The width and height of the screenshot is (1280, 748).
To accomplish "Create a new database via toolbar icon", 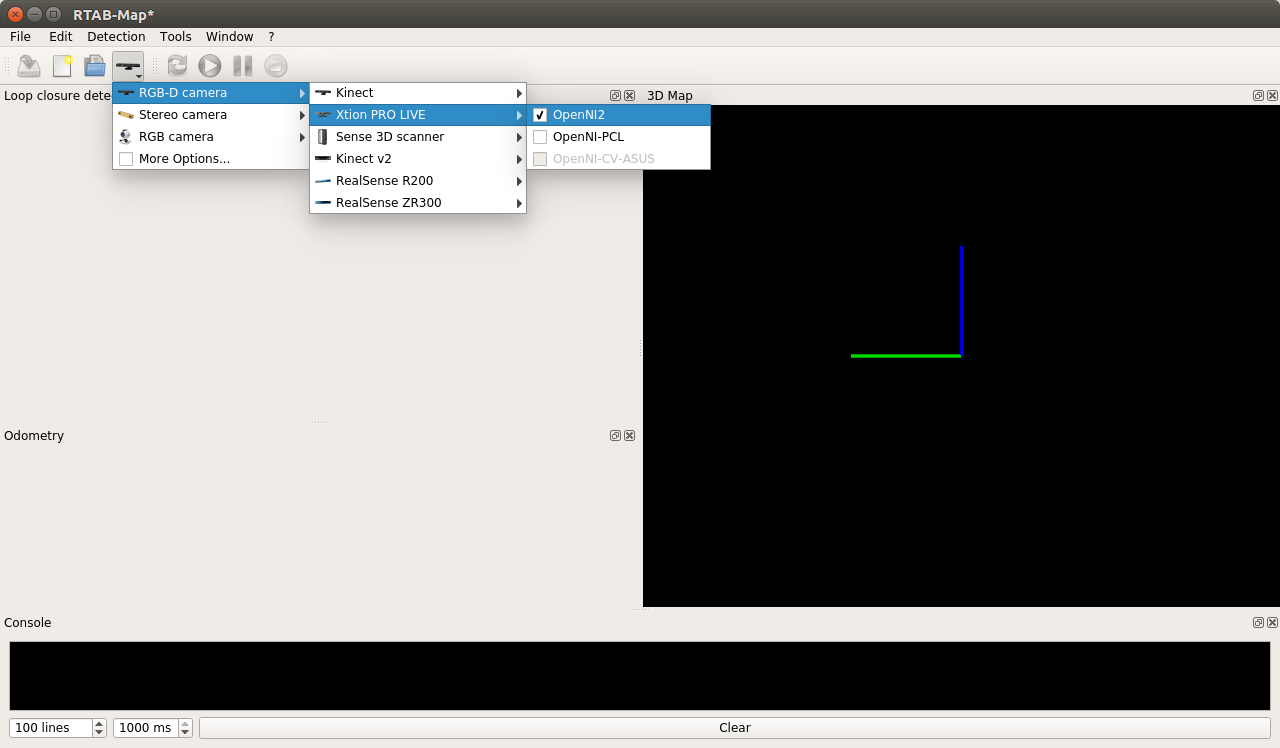I will coord(62,66).
